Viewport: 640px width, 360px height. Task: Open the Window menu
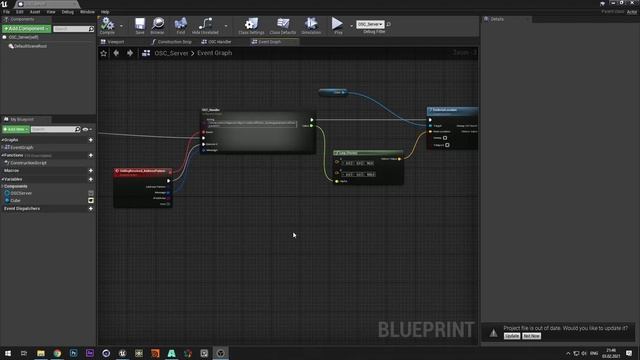click(87, 12)
